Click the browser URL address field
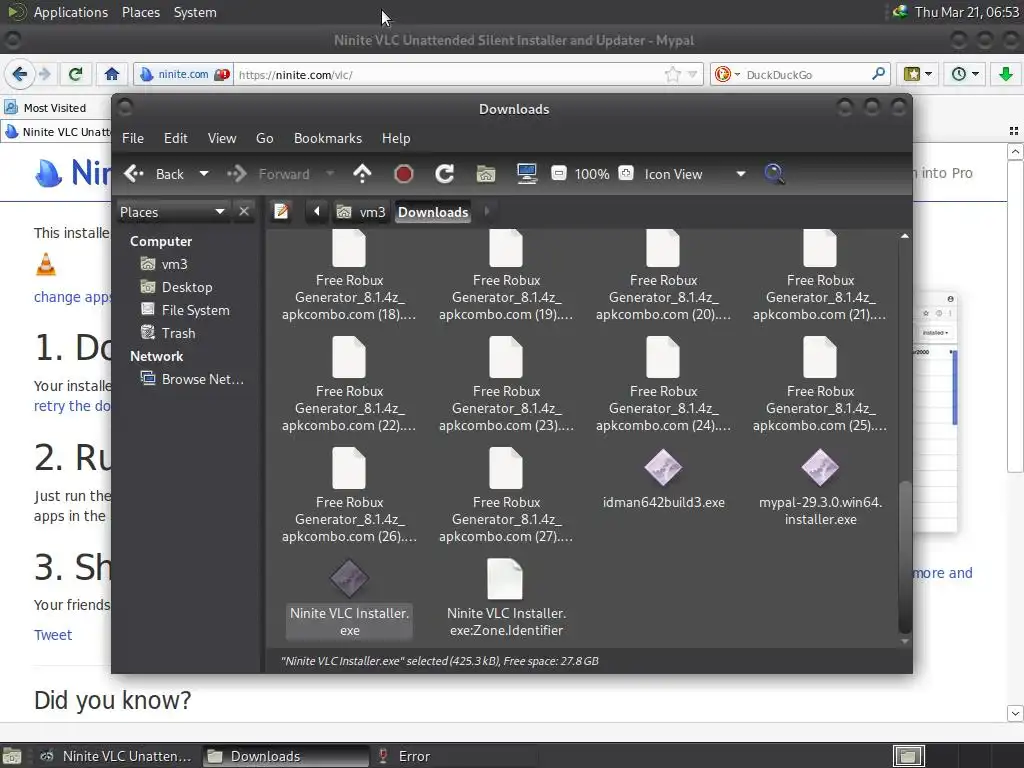1024x768 pixels. [448, 74]
